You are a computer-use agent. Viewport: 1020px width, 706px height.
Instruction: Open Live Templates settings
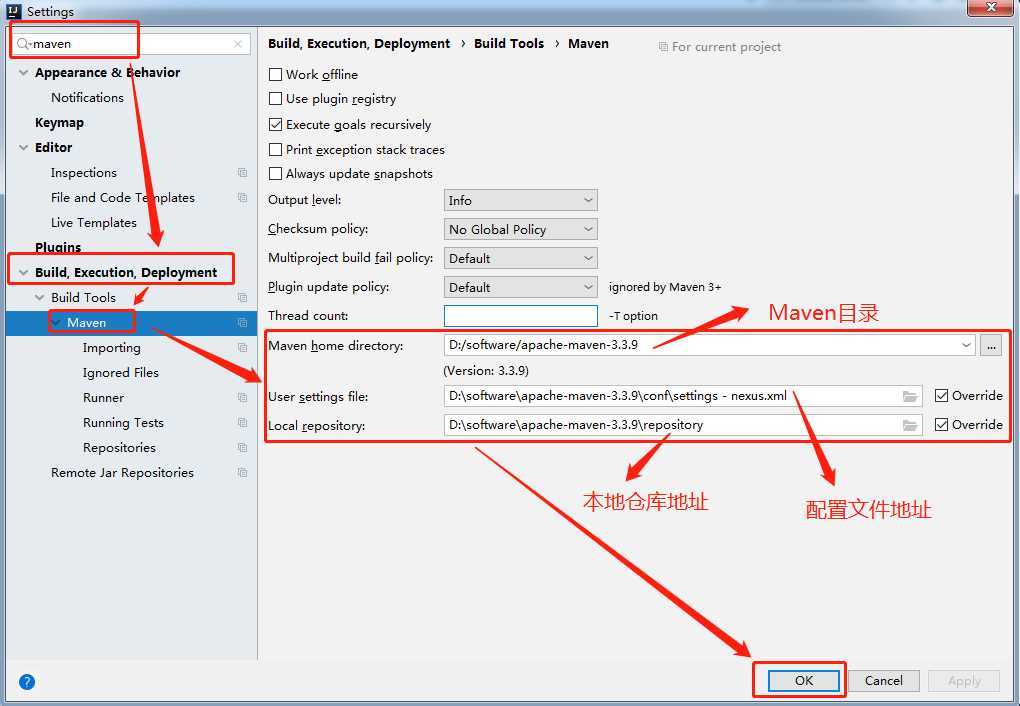coord(94,223)
